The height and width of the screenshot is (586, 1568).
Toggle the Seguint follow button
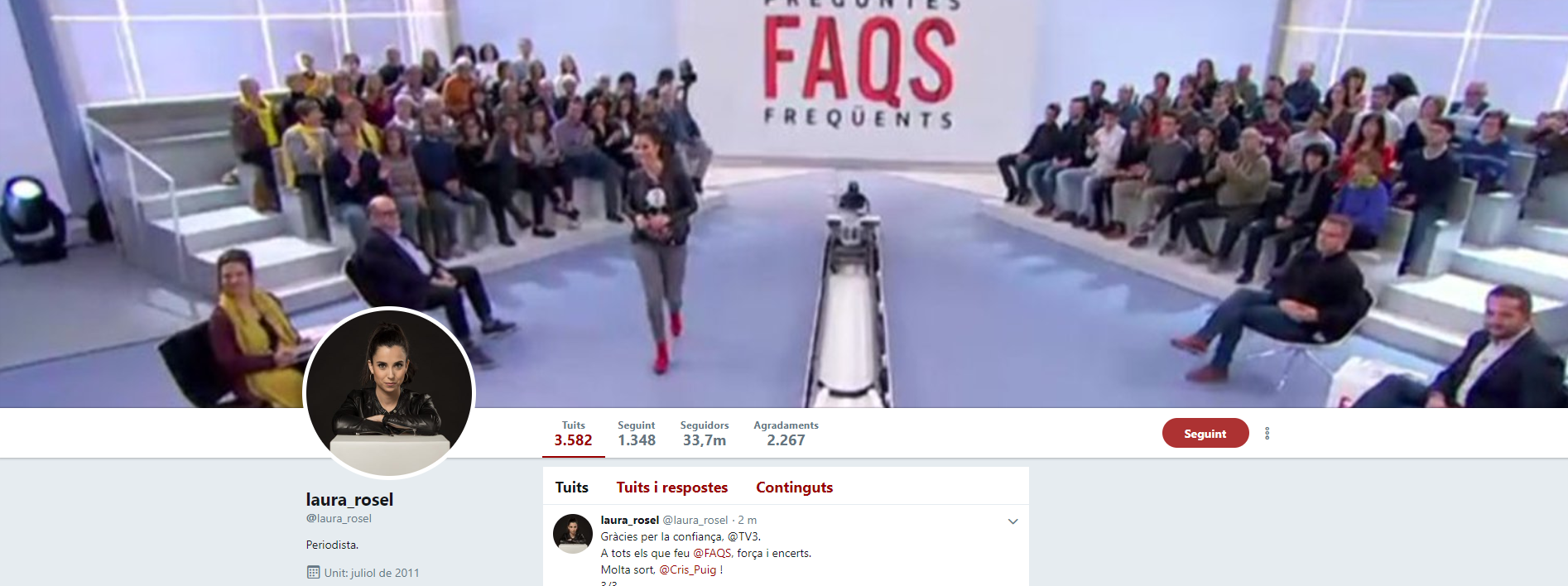tap(1205, 433)
